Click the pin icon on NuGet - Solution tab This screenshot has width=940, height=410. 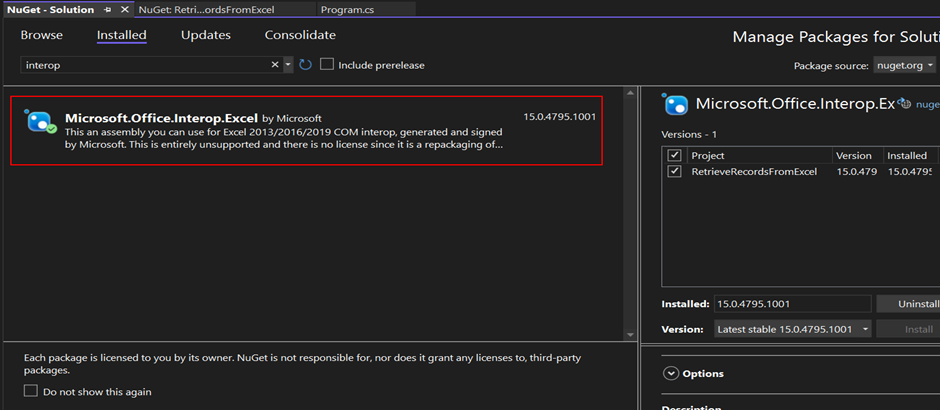(107, 9)
